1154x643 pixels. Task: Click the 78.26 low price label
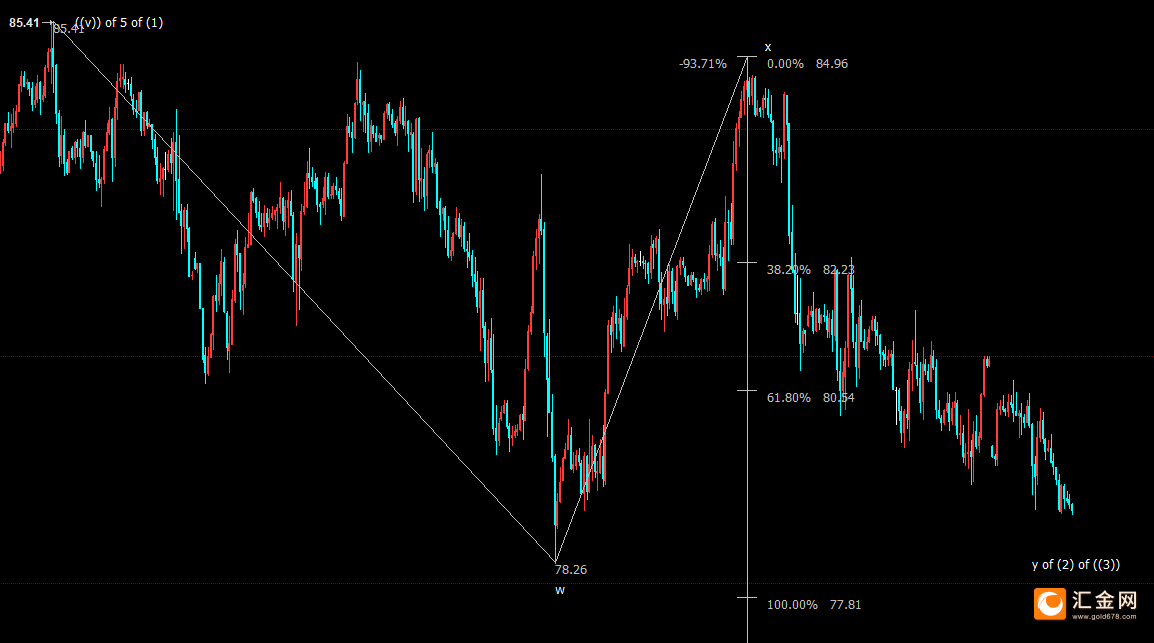[570, 569]
